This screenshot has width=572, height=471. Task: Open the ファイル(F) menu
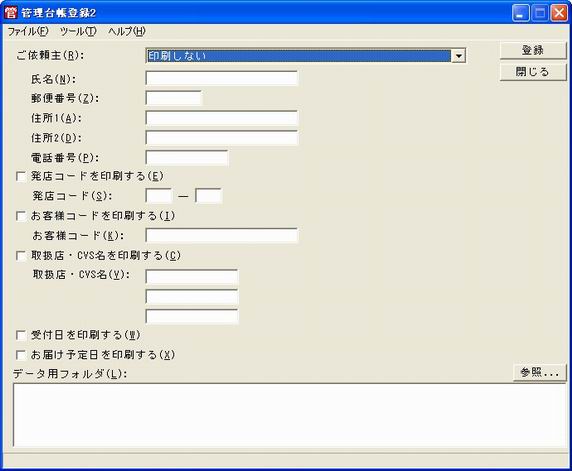28,31
